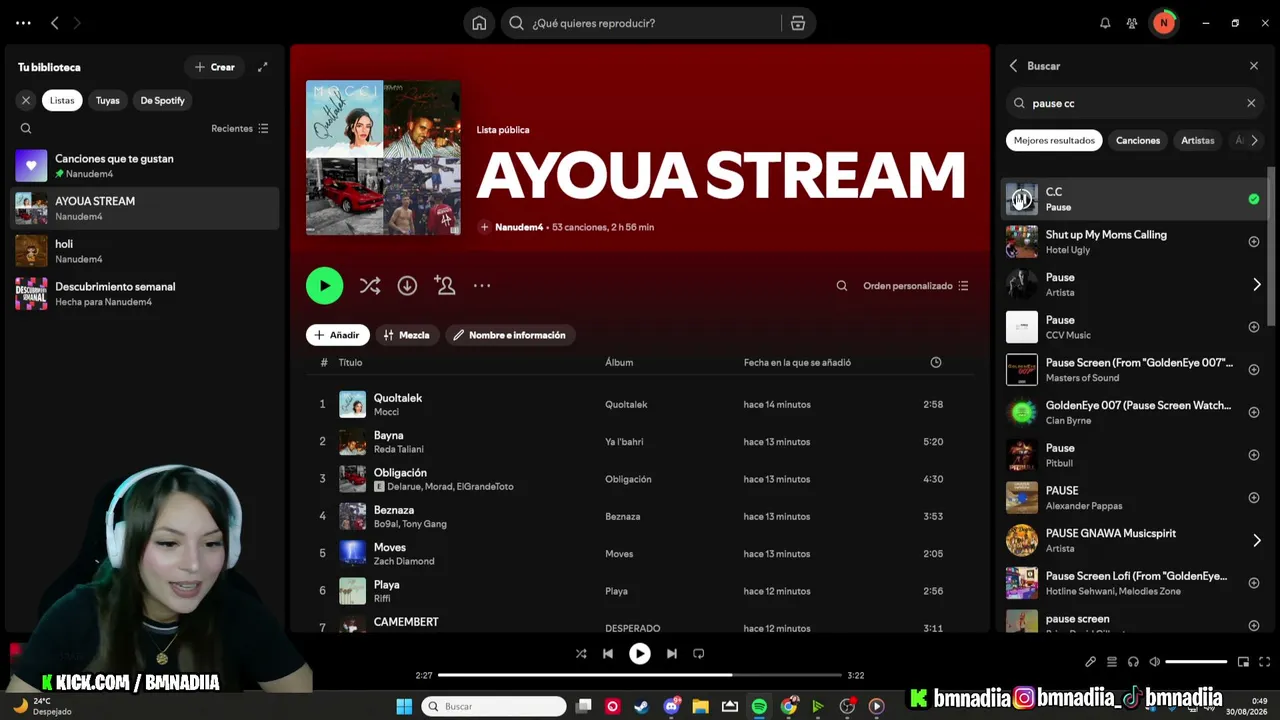Open the three-dot app menu at top left
This screenshot has height=720, width=1280.
click(x=23, y=23)
